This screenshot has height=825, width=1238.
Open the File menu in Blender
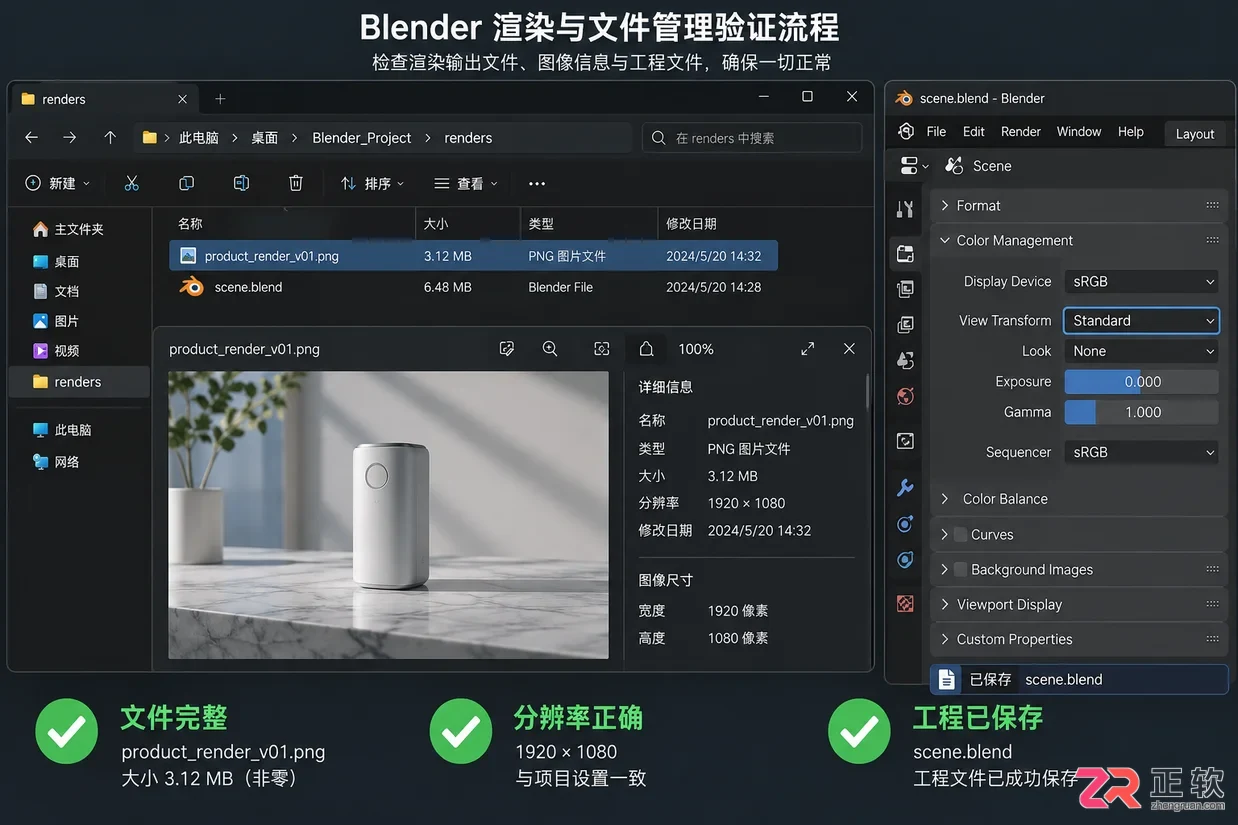point(936,132)
